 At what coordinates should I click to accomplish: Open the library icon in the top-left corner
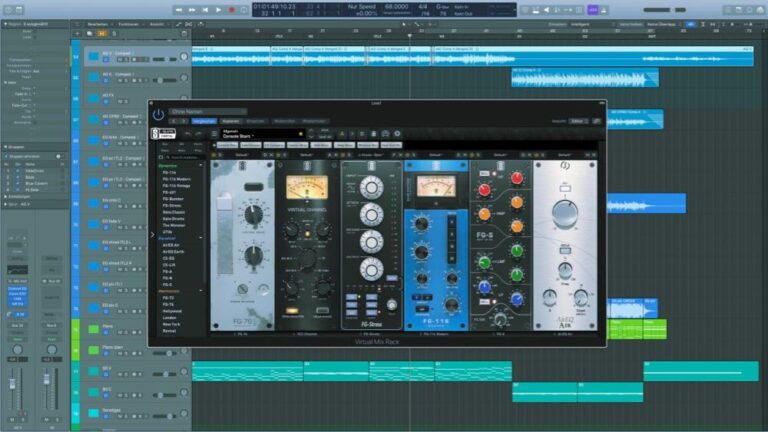7,10
